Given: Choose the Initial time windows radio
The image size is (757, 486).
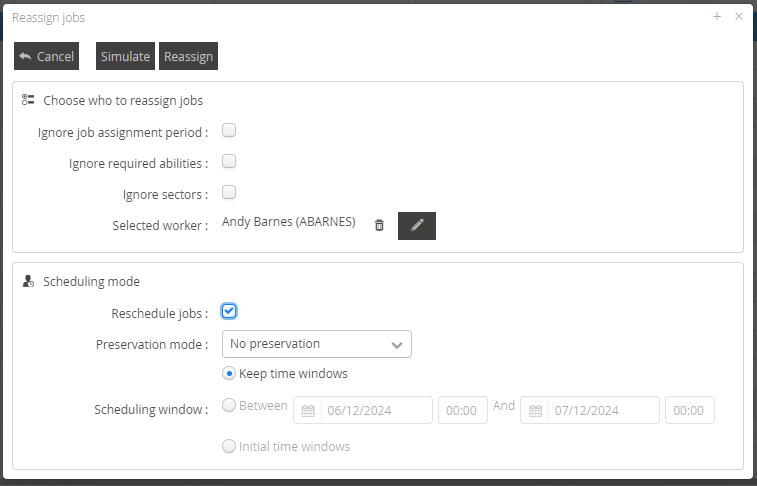Looking at the screenshot, I should point(229,446).
